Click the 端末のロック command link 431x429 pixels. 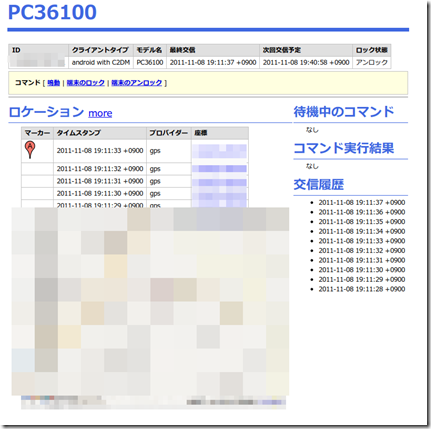86,83
